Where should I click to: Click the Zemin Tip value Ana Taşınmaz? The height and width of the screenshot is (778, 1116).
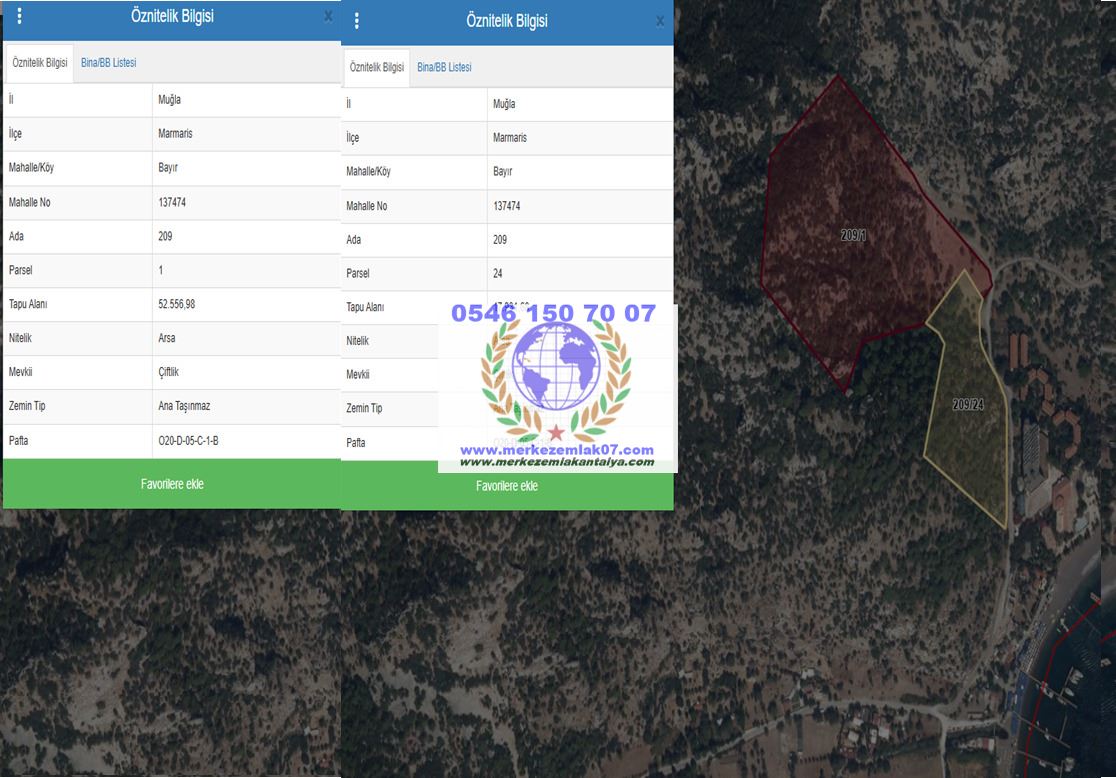pos(184,406)
